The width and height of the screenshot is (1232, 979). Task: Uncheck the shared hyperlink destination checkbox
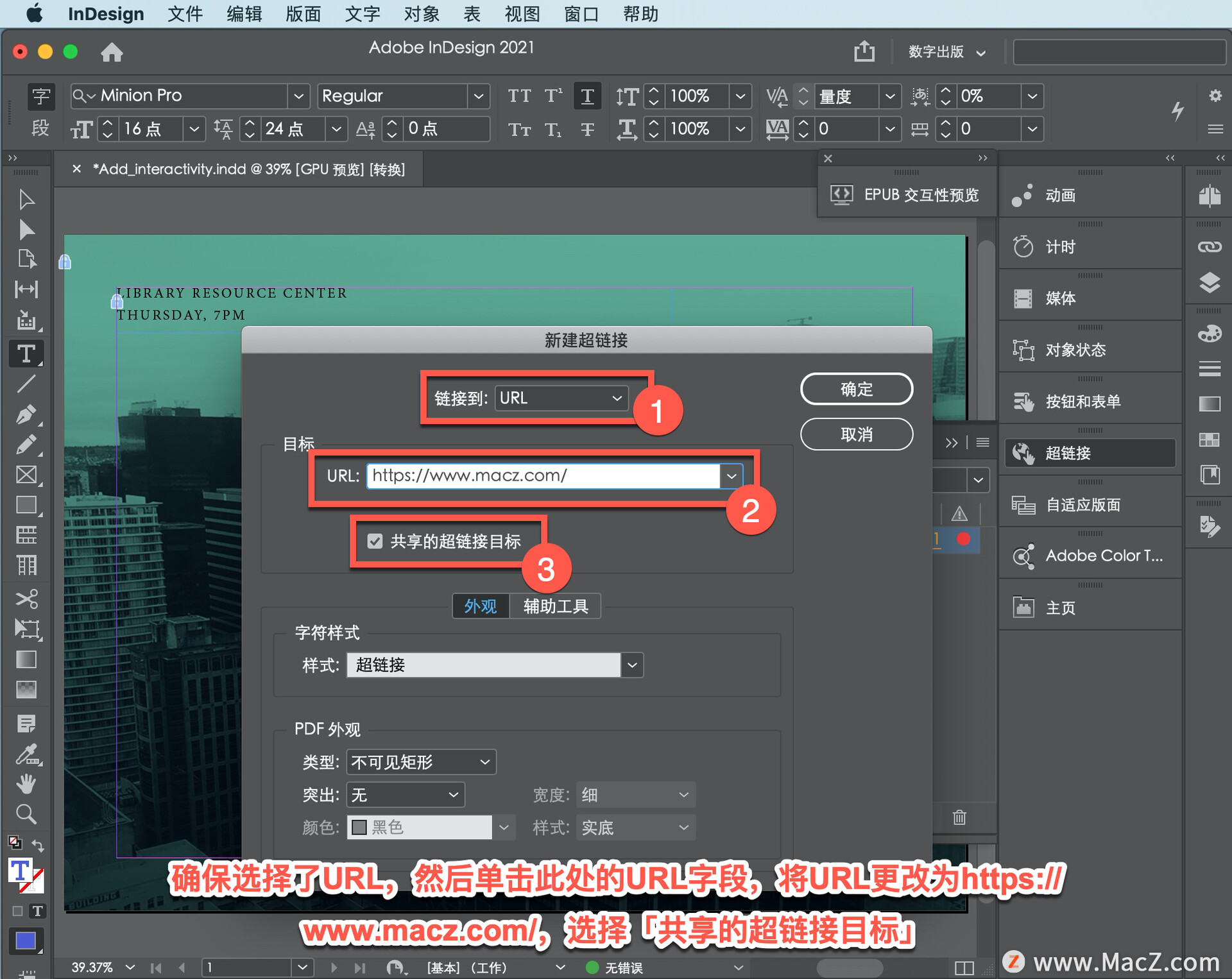(x=375, y=541)
